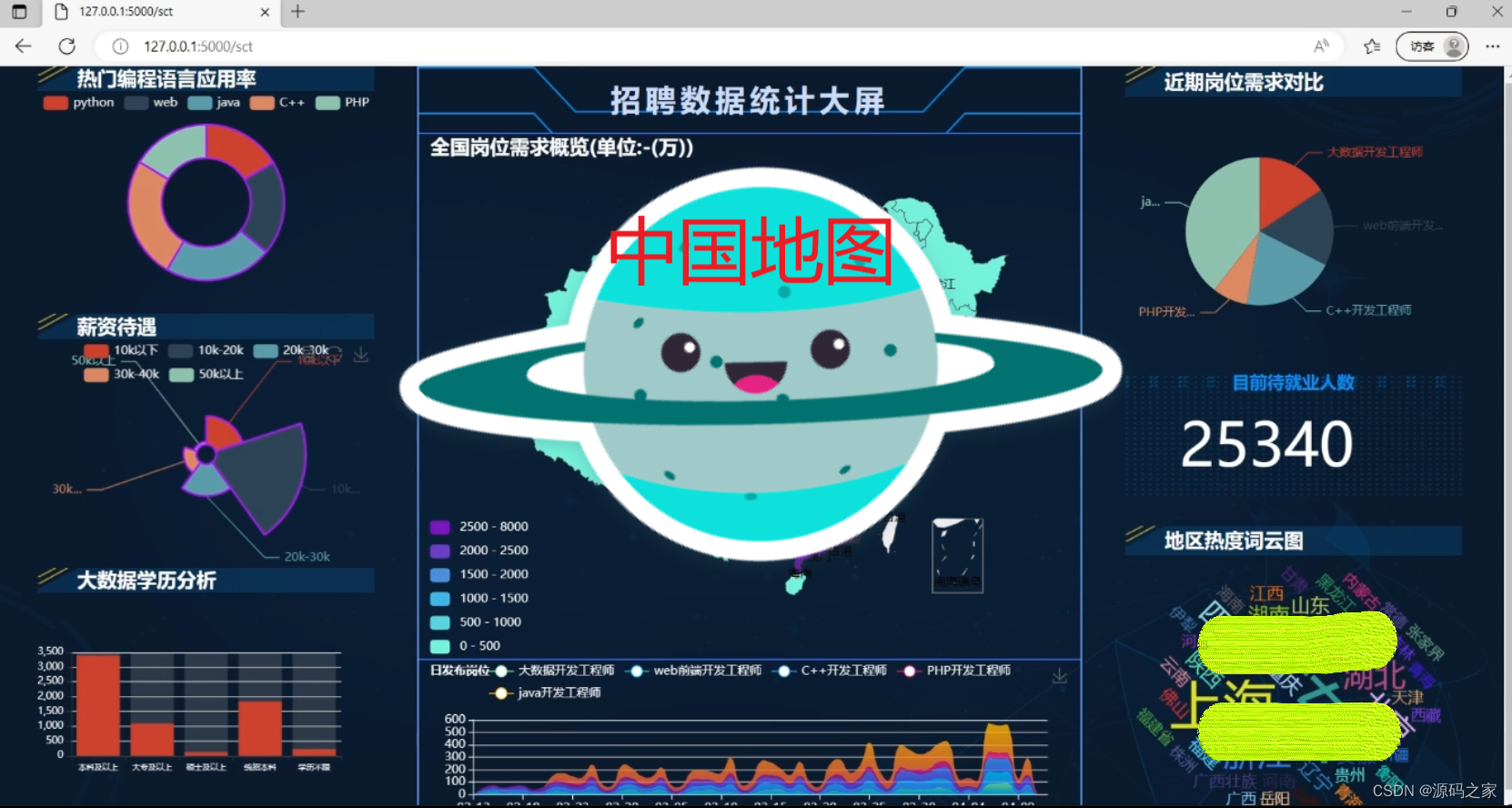Toggle the C++ legend item

[x=277, y=103]
